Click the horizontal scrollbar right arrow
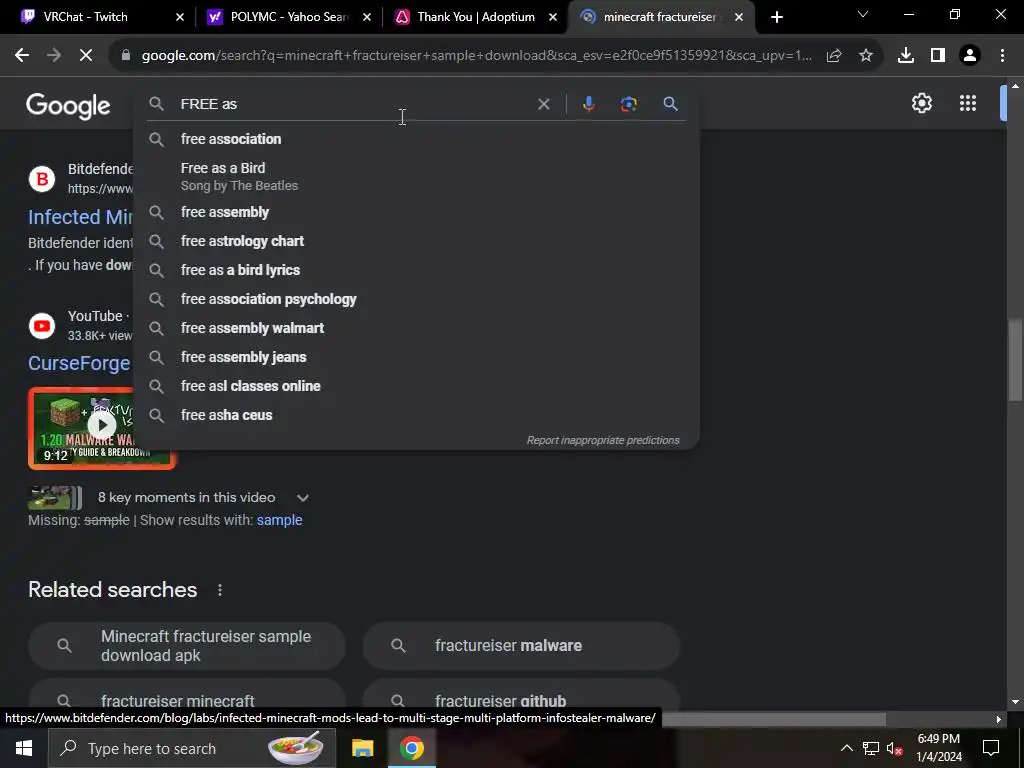 click(999, 719)
